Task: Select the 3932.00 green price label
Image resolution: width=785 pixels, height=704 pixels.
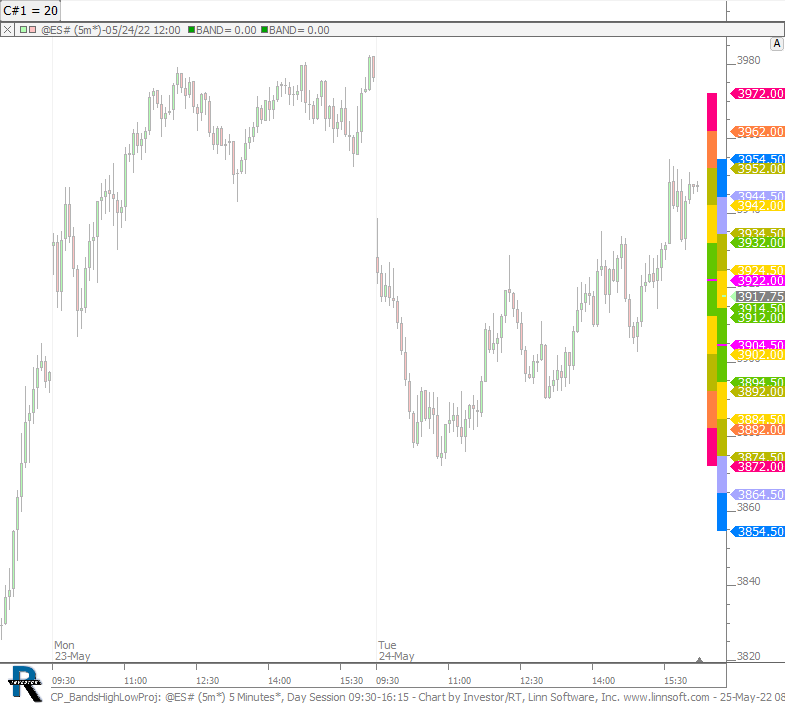Action: click(x=758, y=243)
